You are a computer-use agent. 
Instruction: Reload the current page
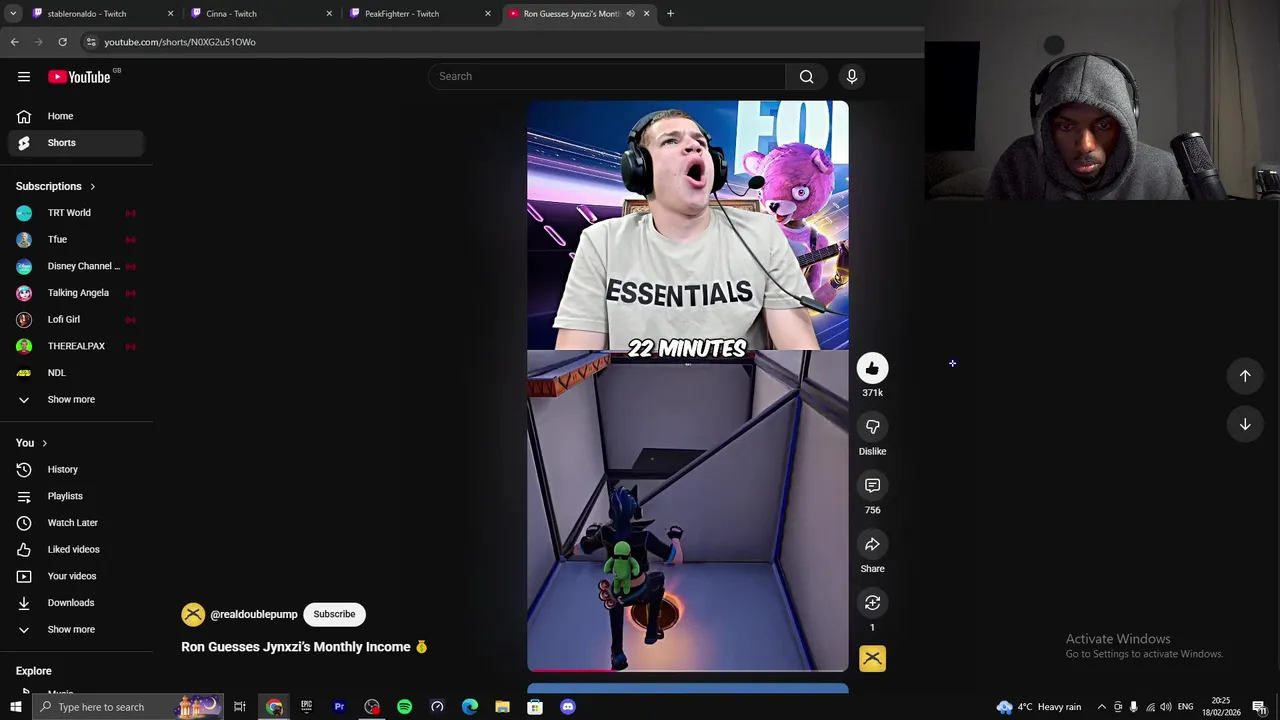point(62,42)
